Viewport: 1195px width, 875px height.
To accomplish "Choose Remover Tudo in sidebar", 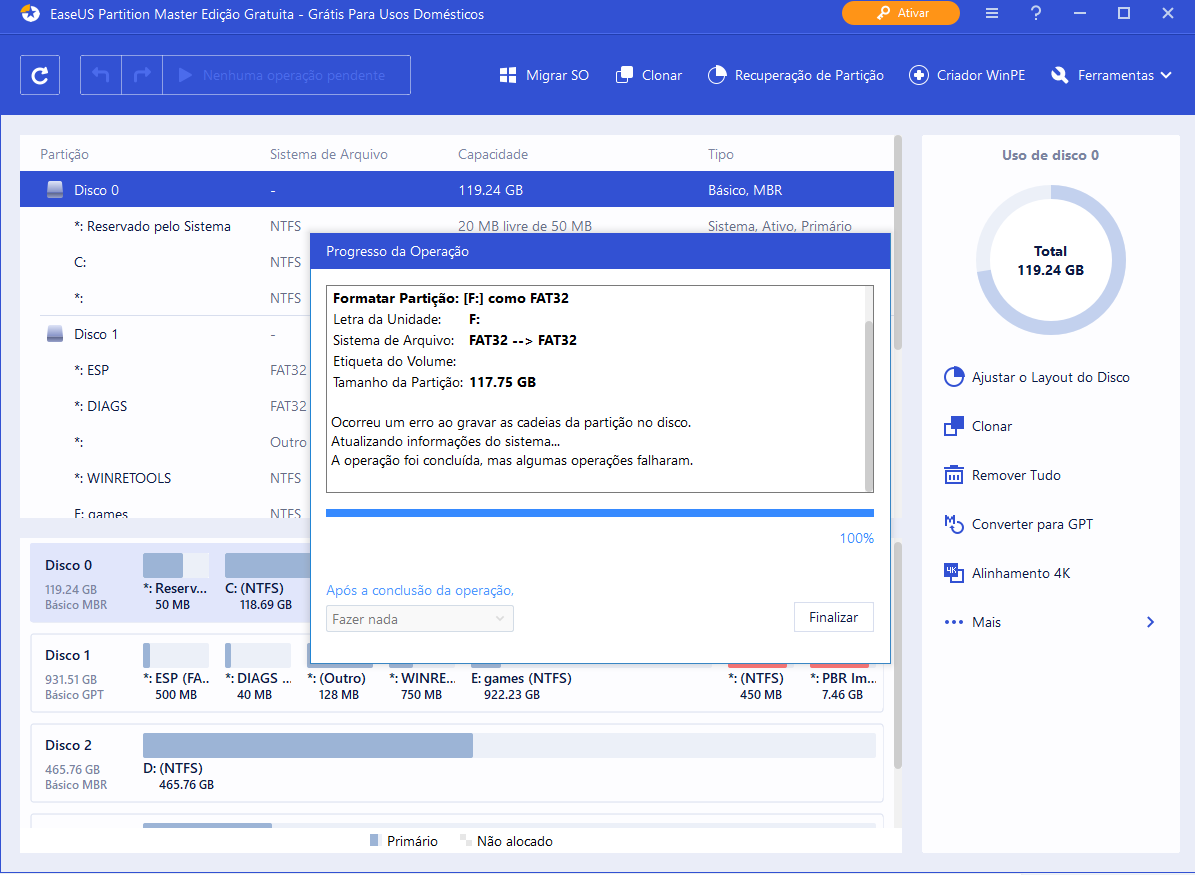I will click(1002, 475).
